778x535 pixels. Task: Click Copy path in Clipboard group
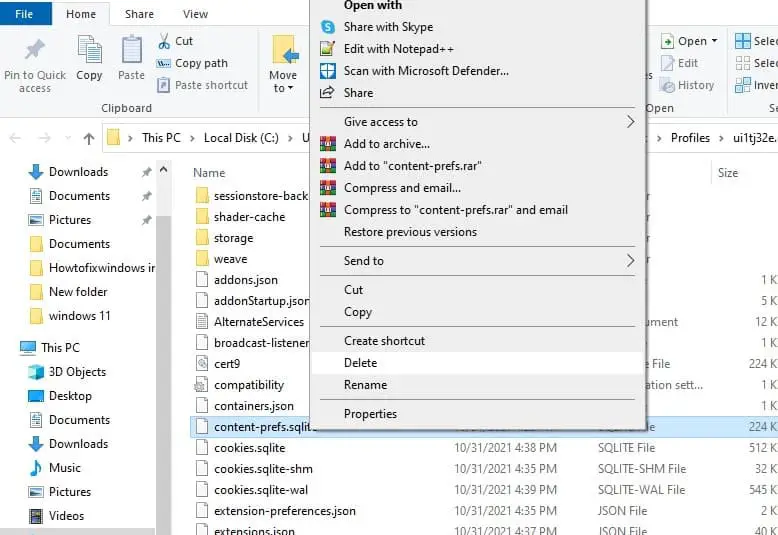tap(200, 63)
